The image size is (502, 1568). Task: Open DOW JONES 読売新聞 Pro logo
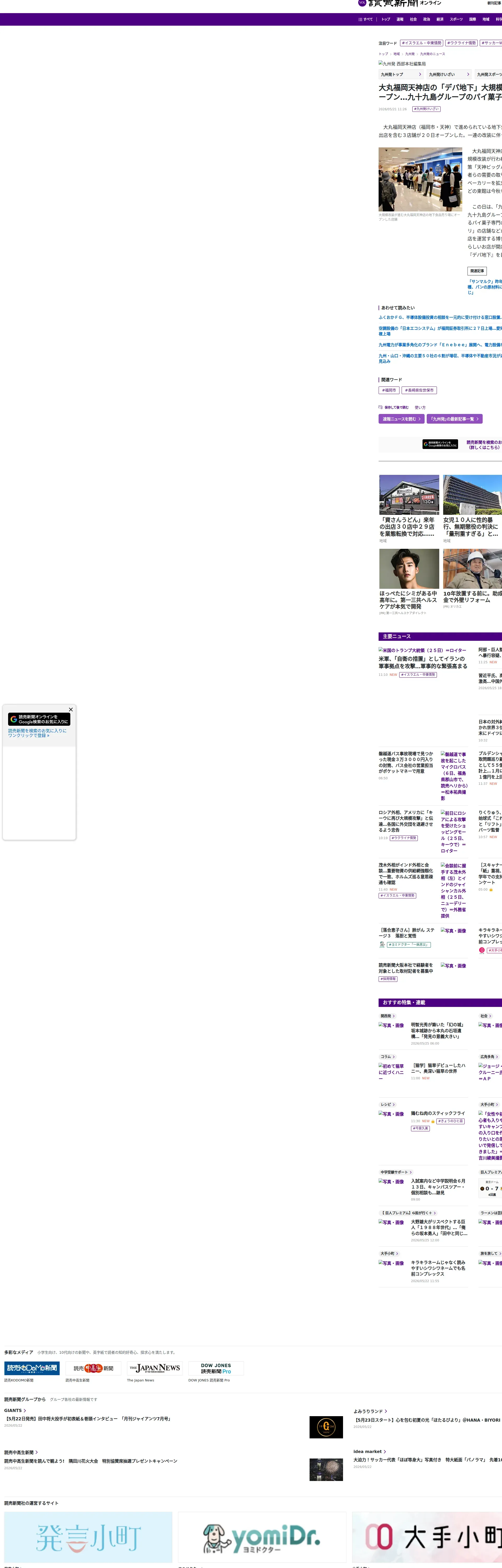(216, 1368)
